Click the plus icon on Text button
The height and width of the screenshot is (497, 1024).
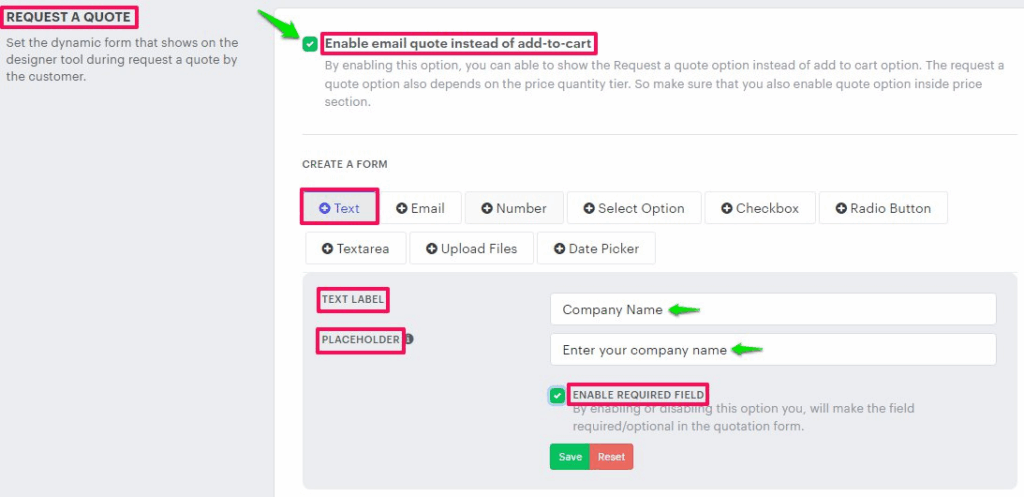pyautogui.click(x=324, y=208)
